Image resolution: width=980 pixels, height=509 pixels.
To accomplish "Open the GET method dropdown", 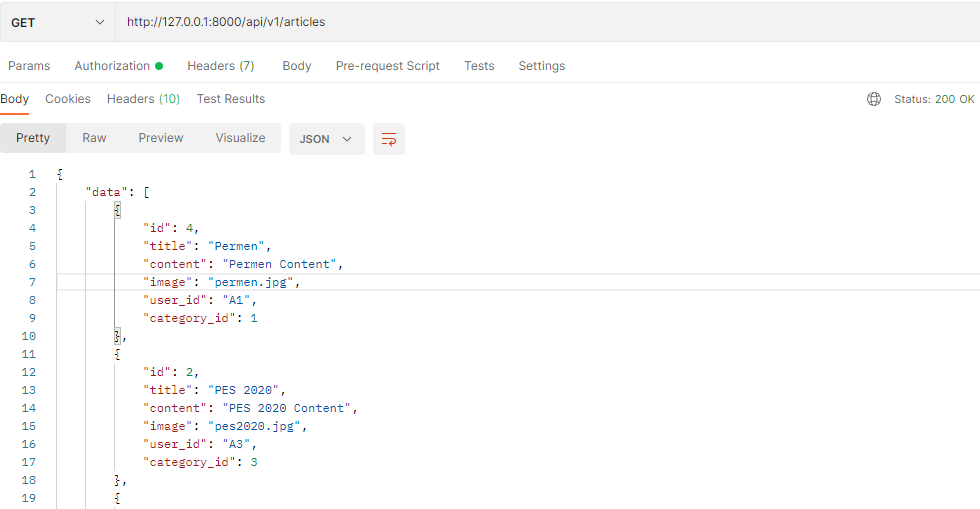I will (58, 23).
